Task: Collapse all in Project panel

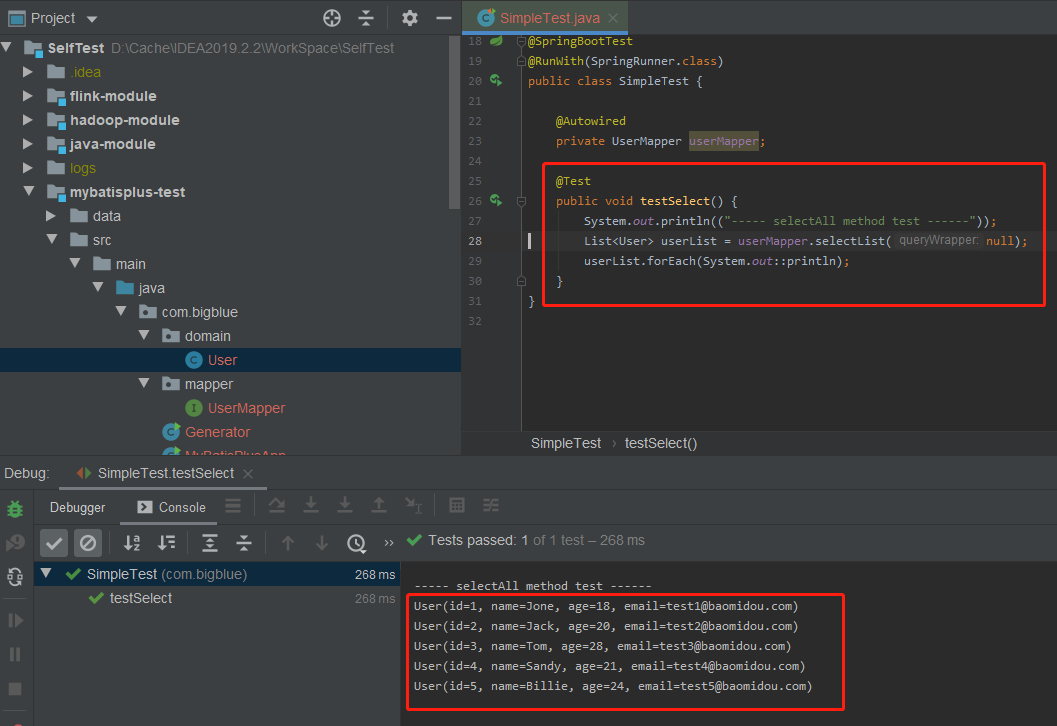Action: pyautogui.click(x=366, y=18)
